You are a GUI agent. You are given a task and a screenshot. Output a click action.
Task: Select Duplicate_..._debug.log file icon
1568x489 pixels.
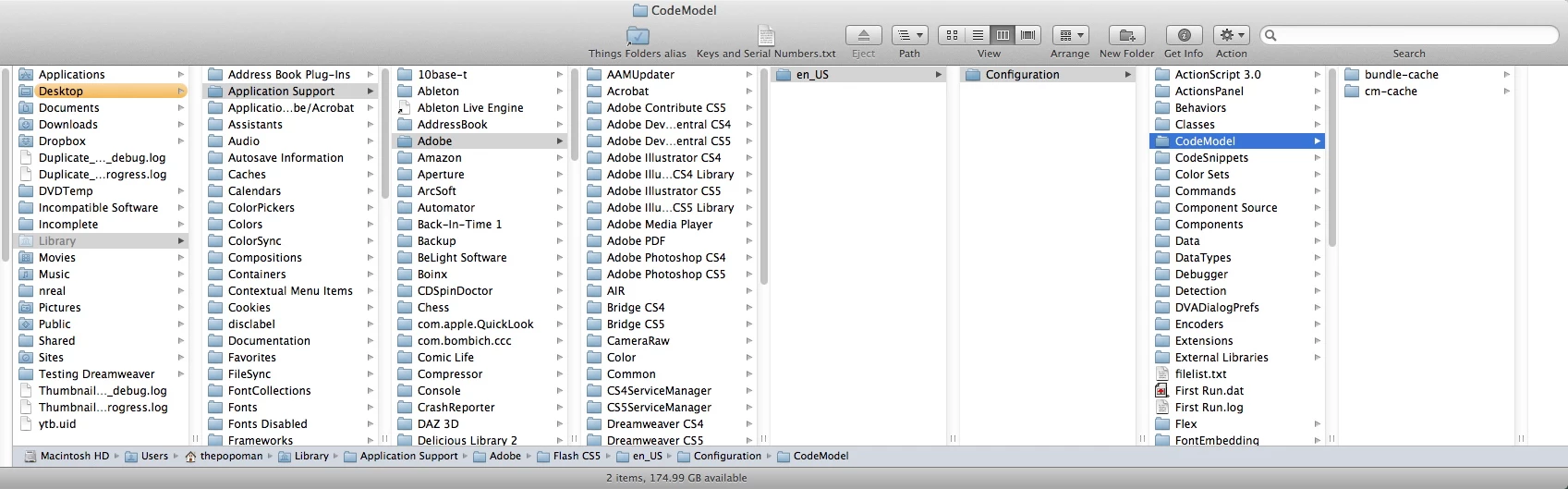tap(26, 158)
